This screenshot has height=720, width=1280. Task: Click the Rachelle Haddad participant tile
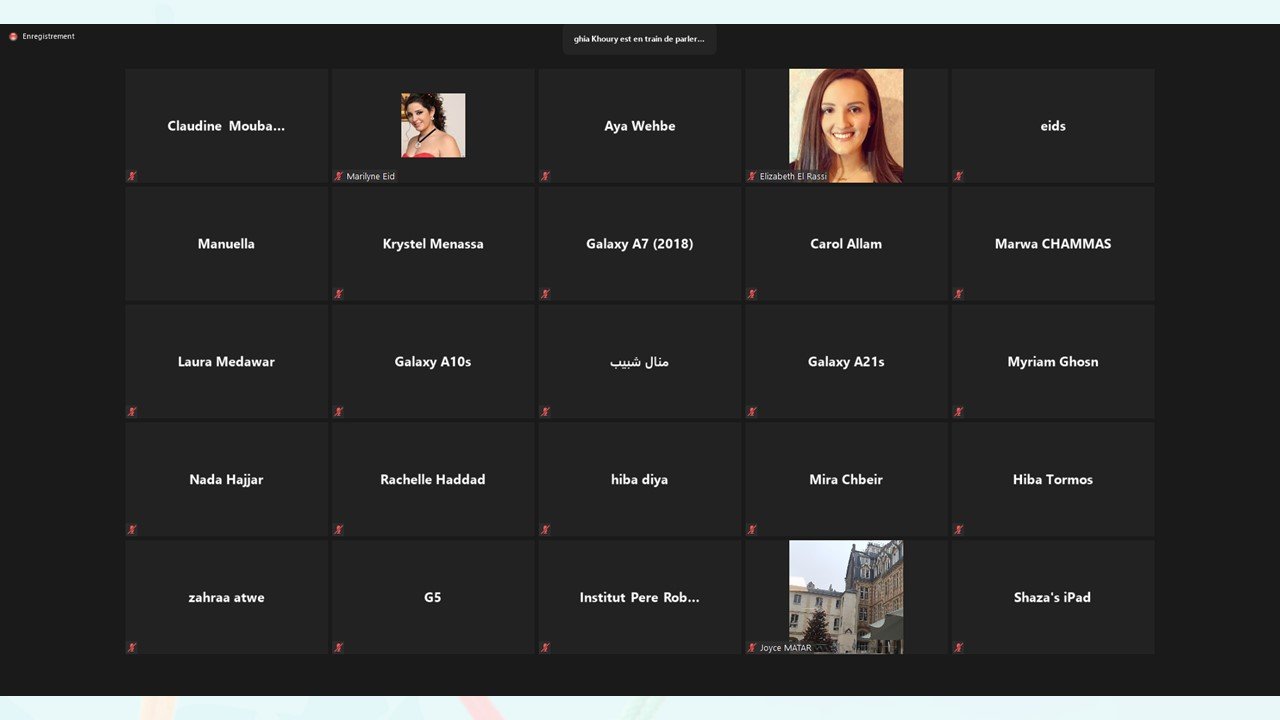click(x=433, y=480)
